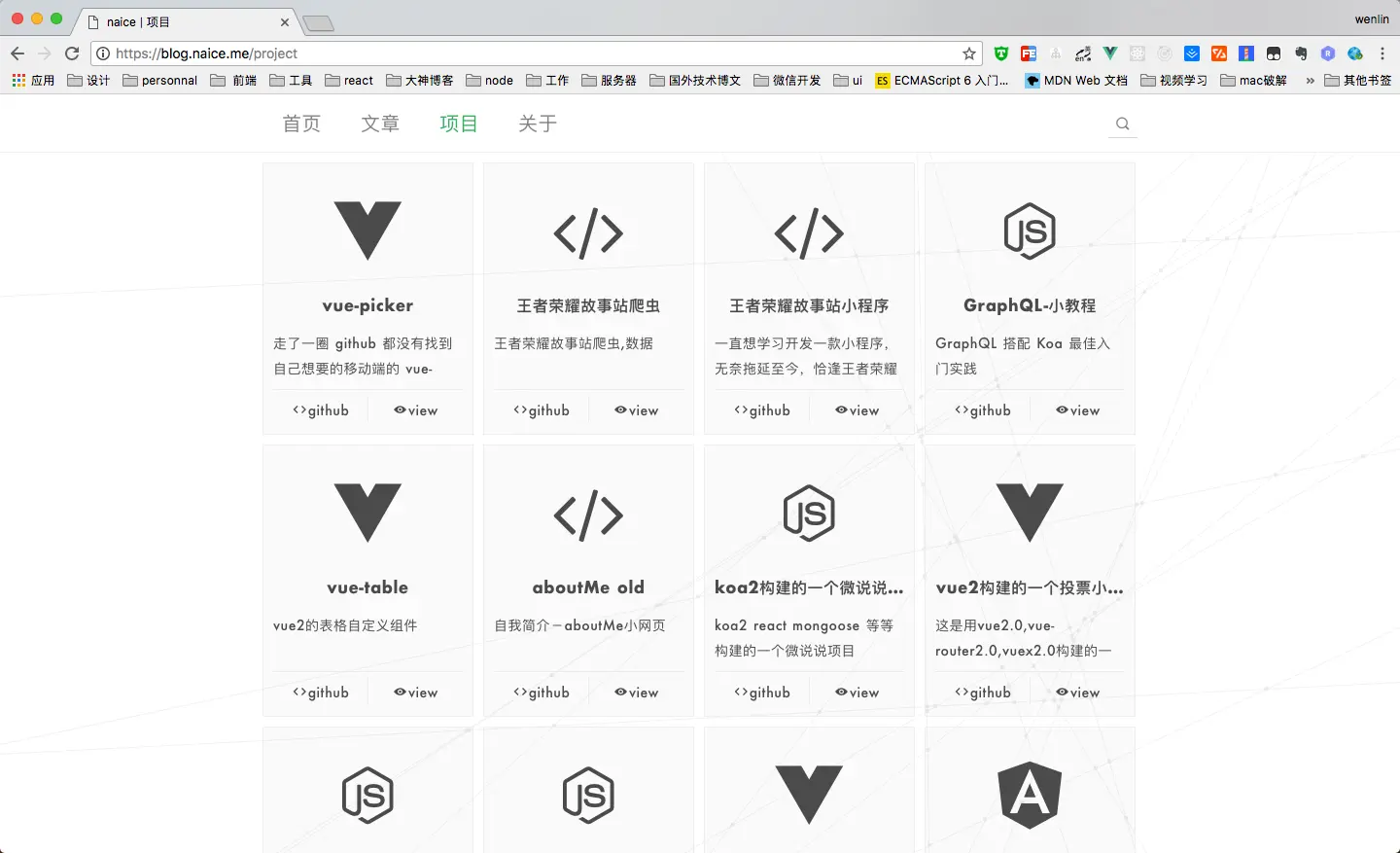Open the MDN Web 文档 bookmark
This screenshot has height=853, width=1400.
pyautogui.click(x=1076, y=81)
